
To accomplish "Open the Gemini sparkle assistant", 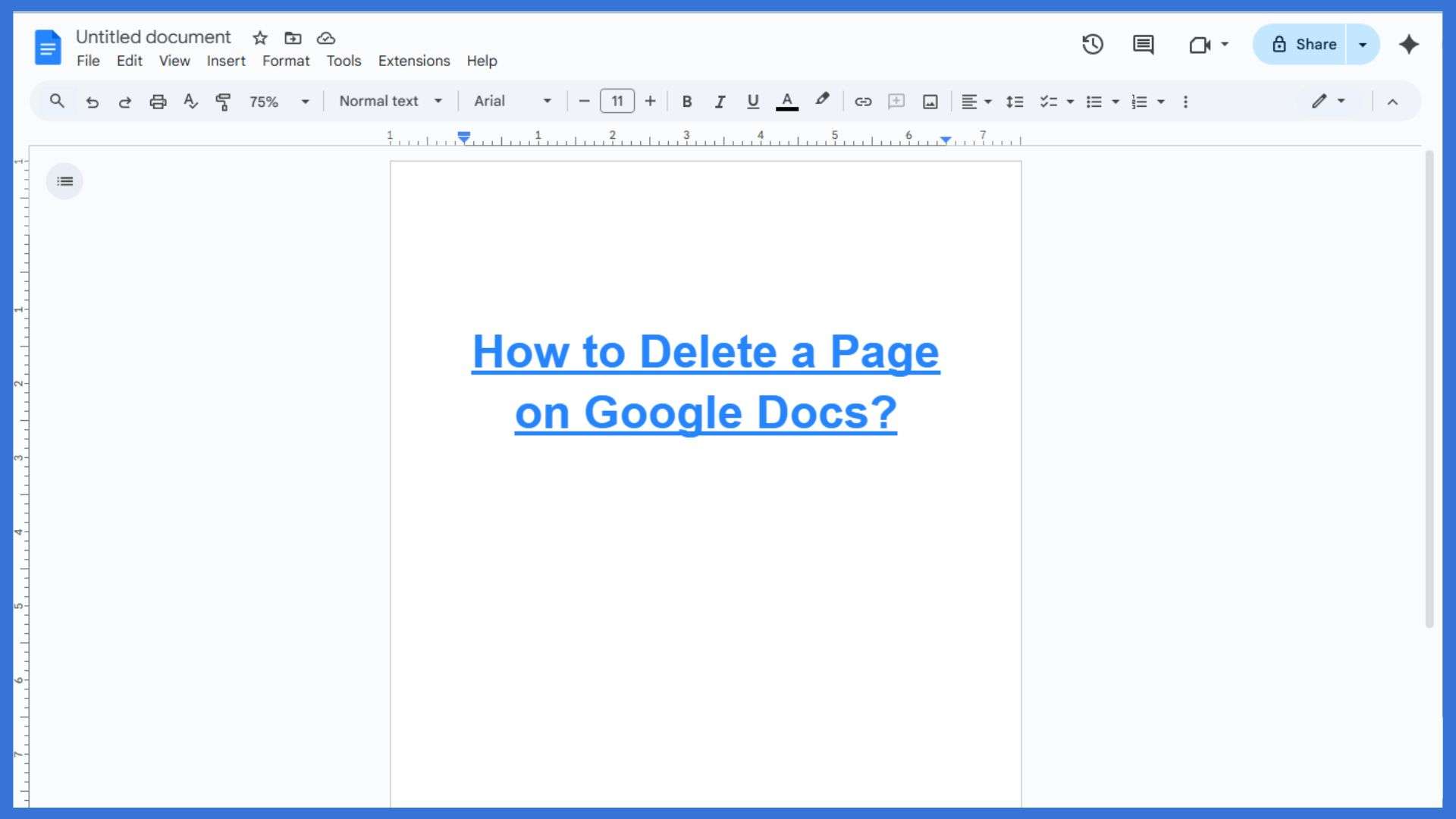I will (x=1409, y=44).
